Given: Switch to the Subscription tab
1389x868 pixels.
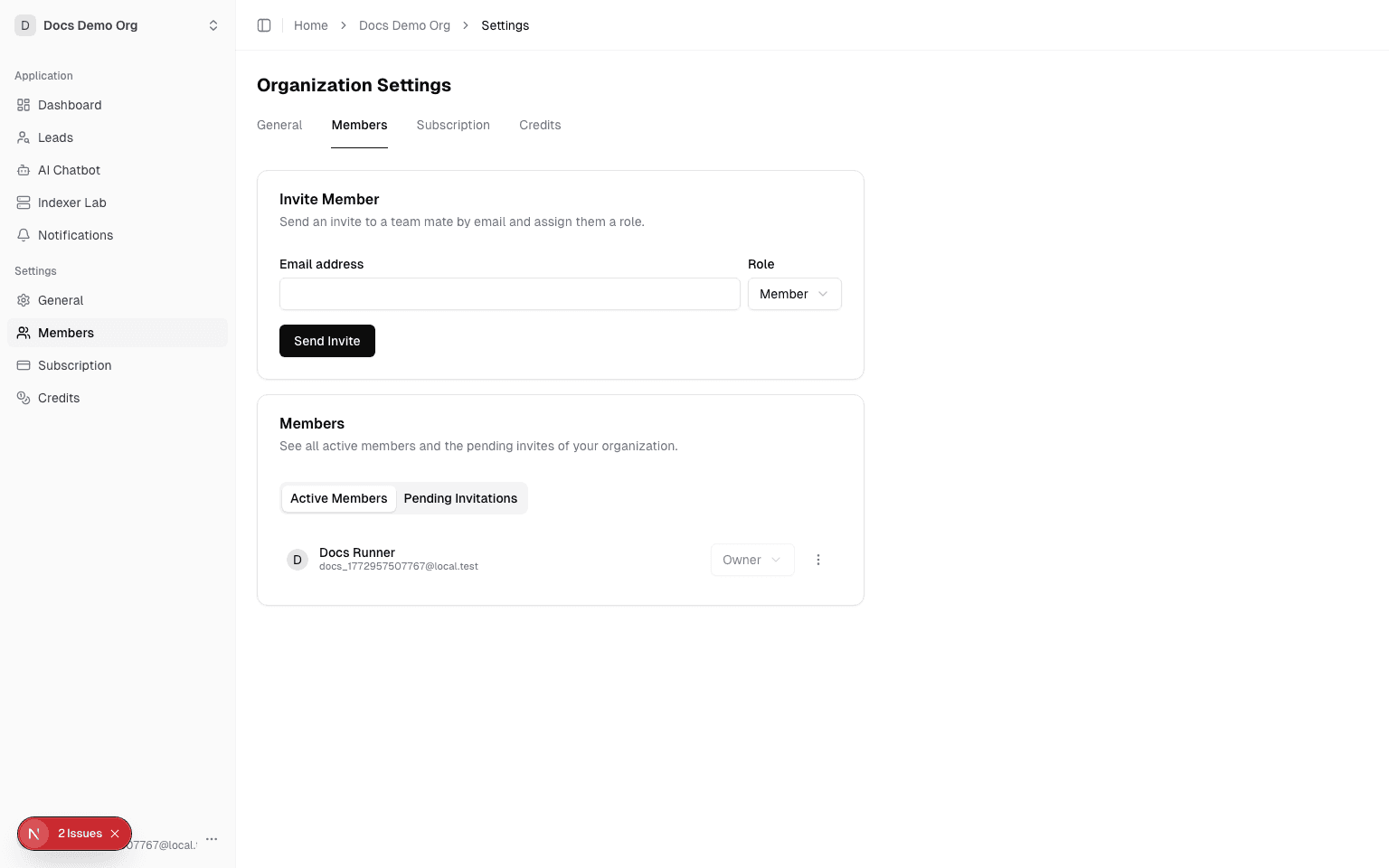Looking at the screenshot, I should point(453,125).
